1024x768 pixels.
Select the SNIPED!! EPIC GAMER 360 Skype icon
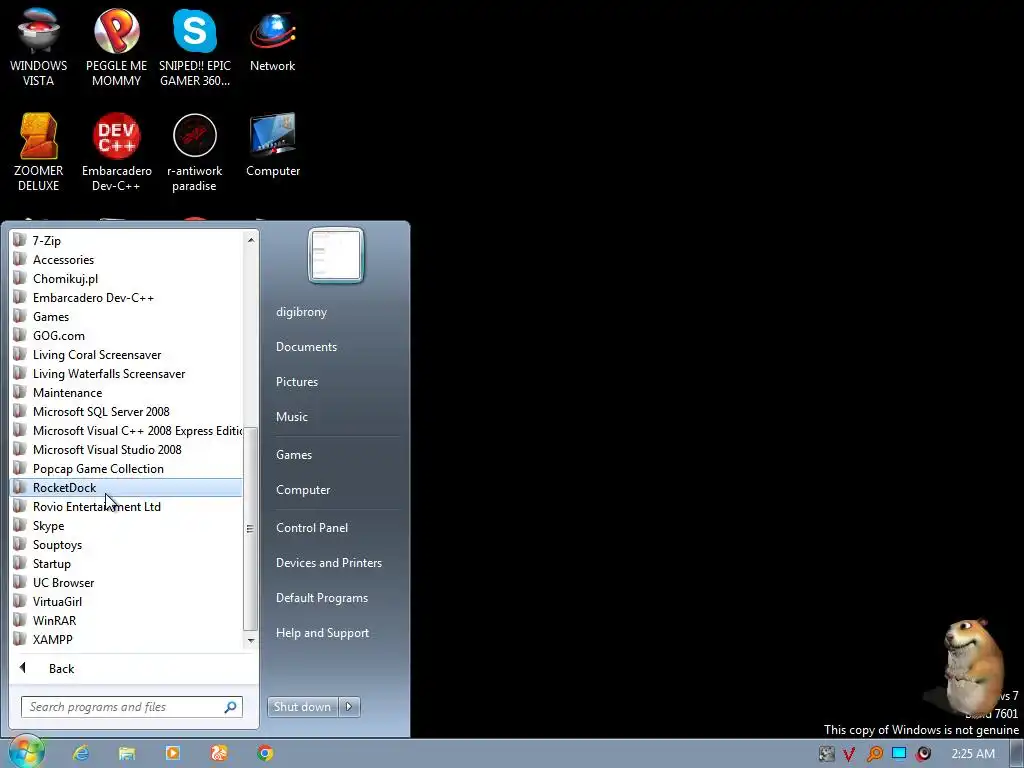coord(195,47)
